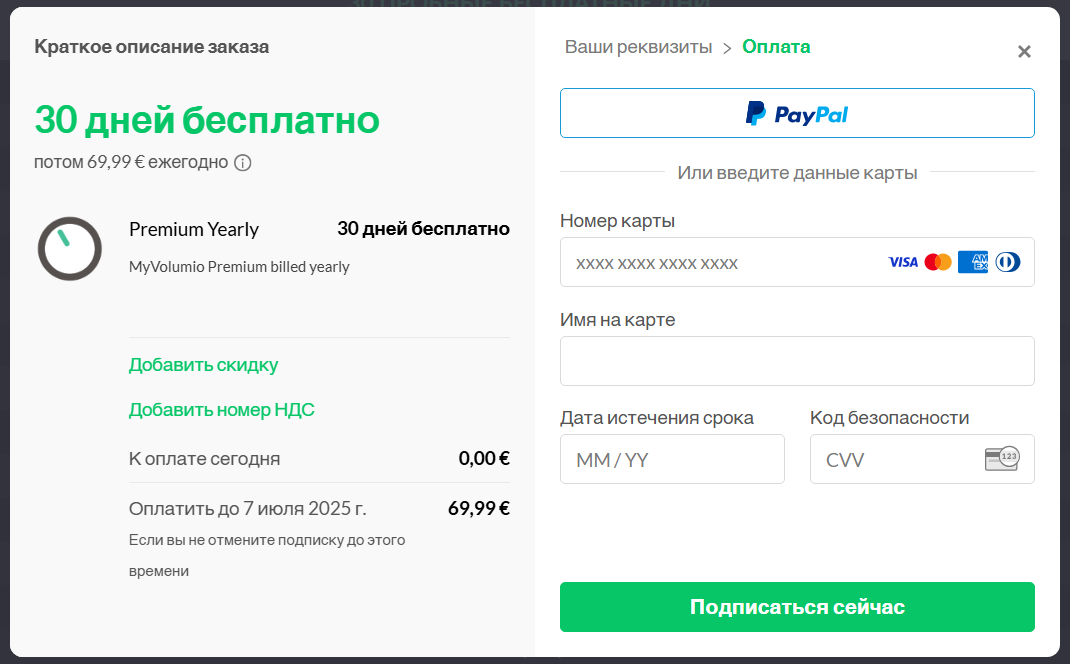Click the Diners Club card logo

click(x=1008, y=262)
